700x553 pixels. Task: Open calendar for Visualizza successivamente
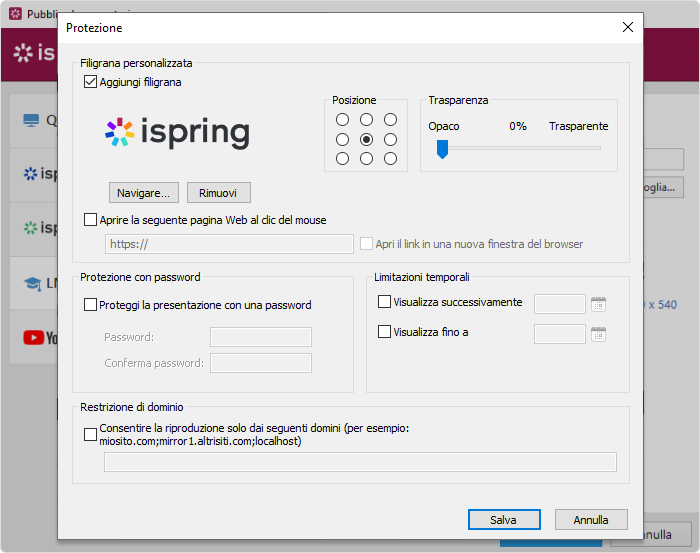[598, 304]
